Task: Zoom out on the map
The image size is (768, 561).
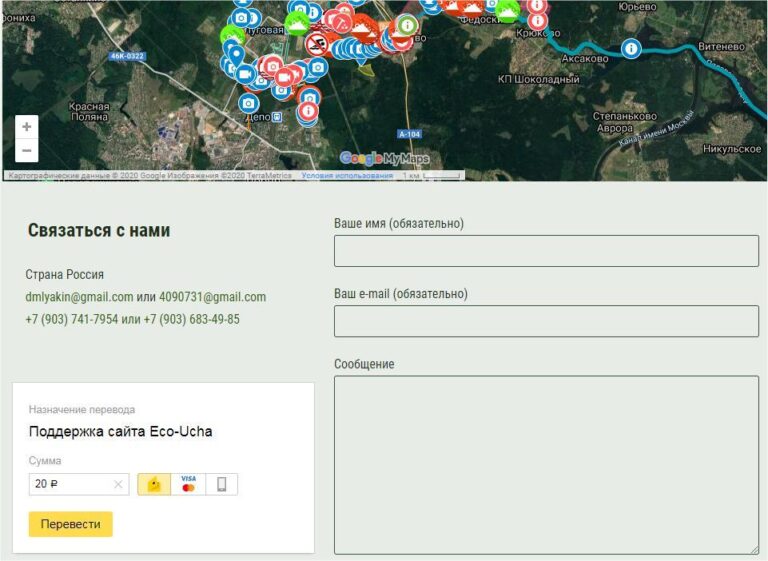Action: click(x=27, y=150)
